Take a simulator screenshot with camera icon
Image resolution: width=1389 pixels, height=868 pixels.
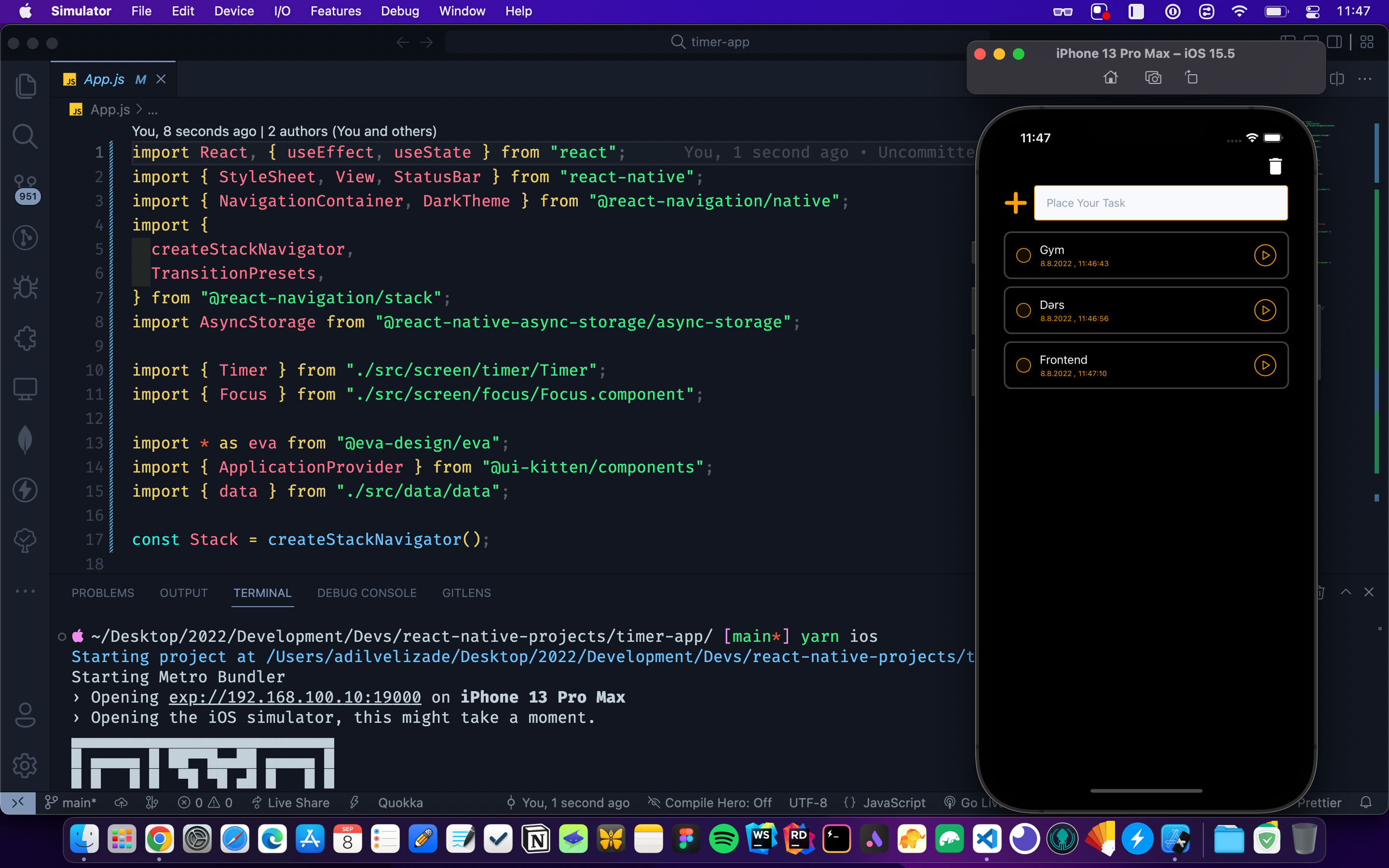[1153, 78]
